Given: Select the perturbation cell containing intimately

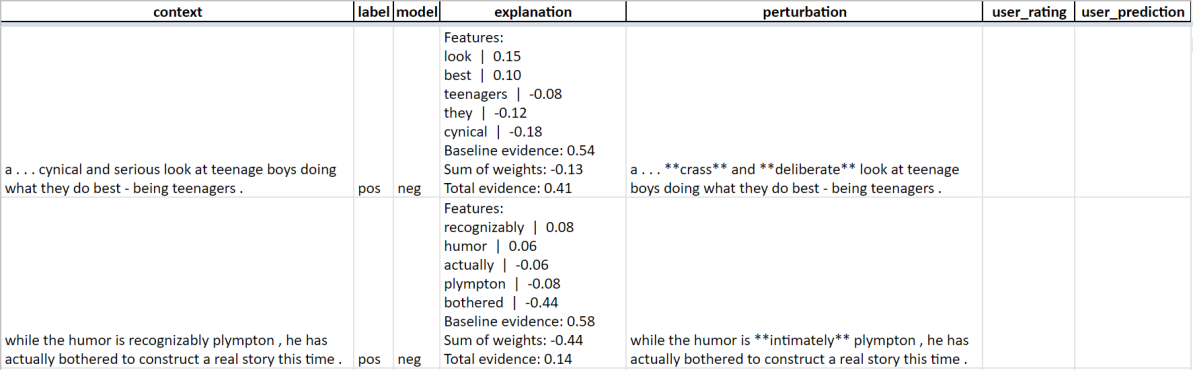Looking at the screenshot, I should coord(805,283).
